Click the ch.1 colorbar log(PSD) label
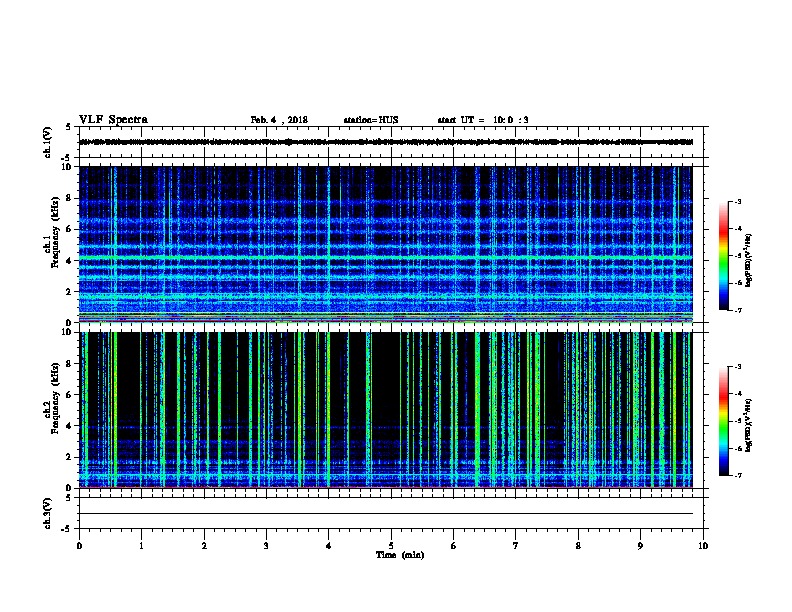Viewport: 792px width, 612px height. point(748,260)
